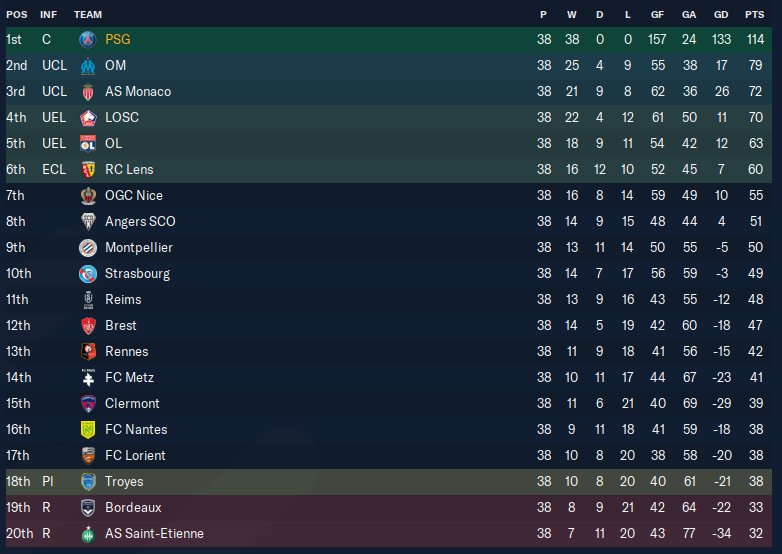
Task: Click the POS column header
Action: pos(16,15)
